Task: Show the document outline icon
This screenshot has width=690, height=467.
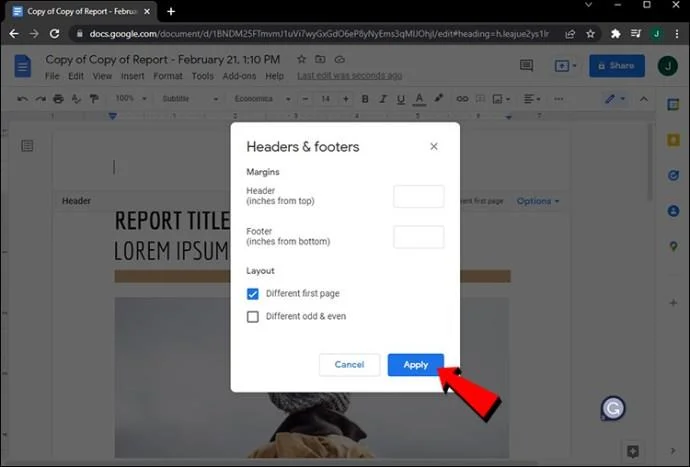Action: click(27, 146)
